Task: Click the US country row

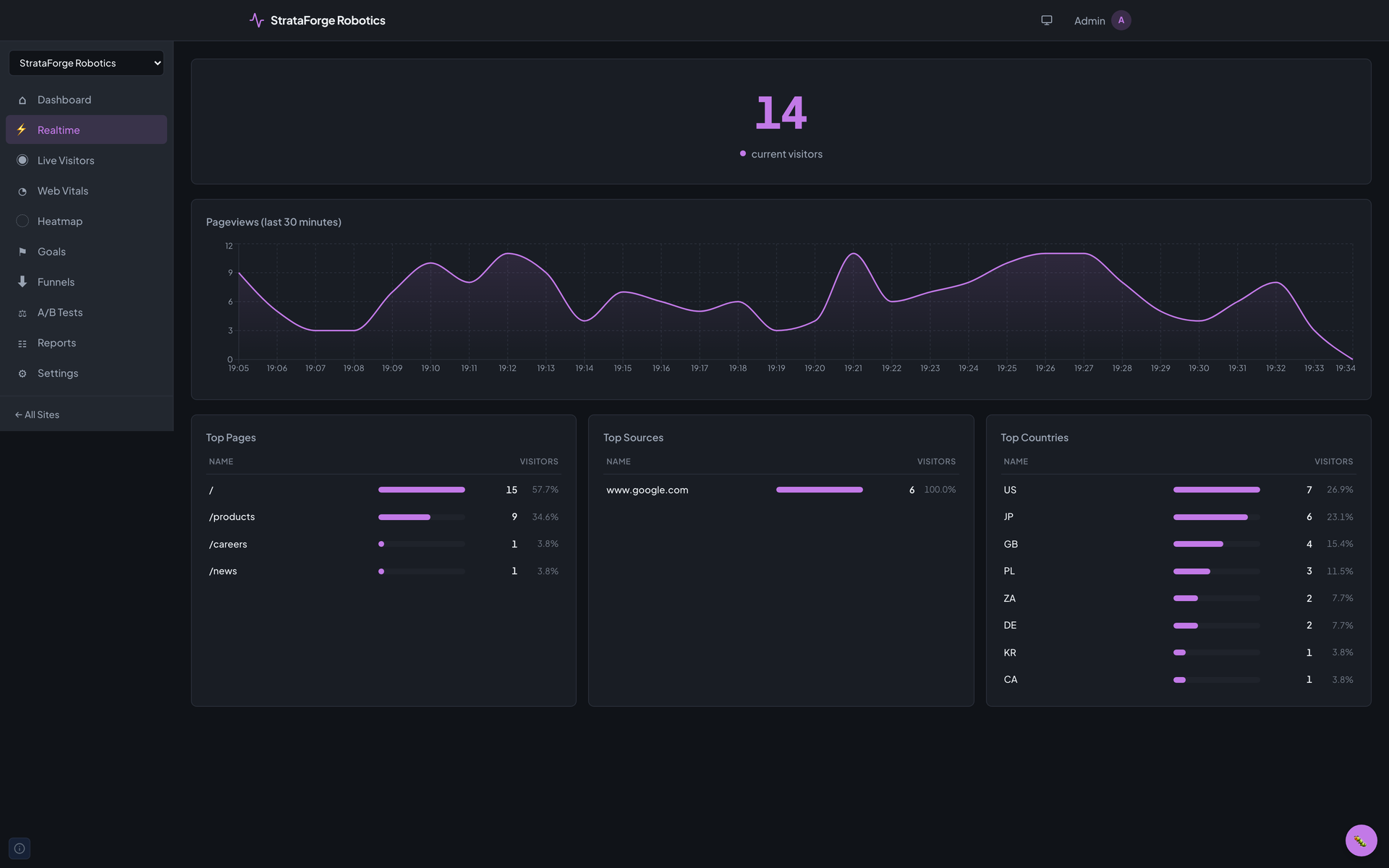Action: [x=1178, y=490]
